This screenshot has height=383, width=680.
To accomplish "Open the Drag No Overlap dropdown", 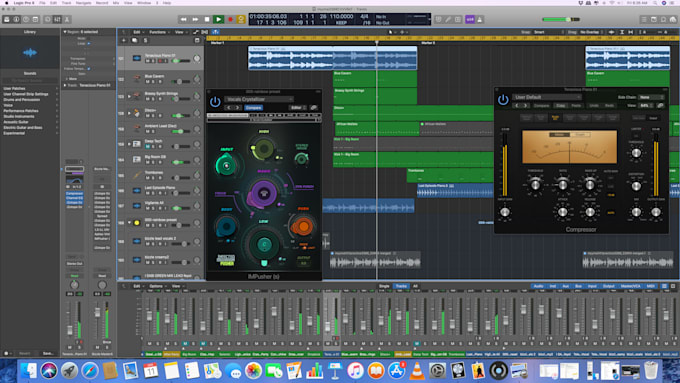I will [591, 32].
